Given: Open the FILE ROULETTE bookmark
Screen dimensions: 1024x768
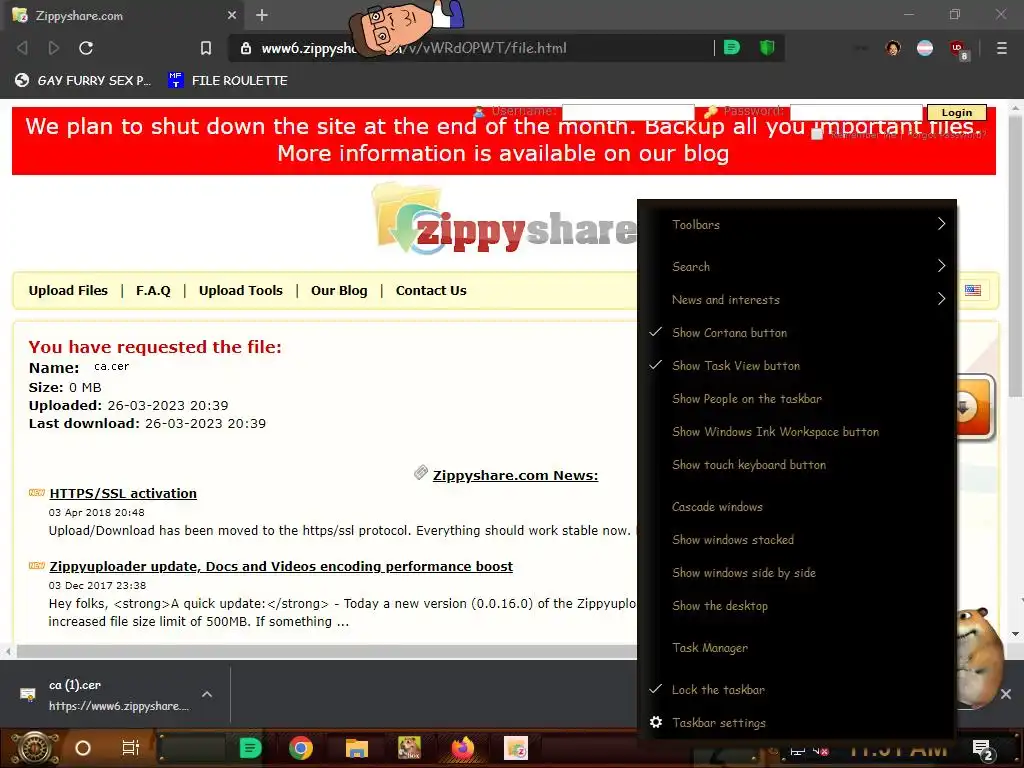Looking at the screenshot, I should click(228, 80).
